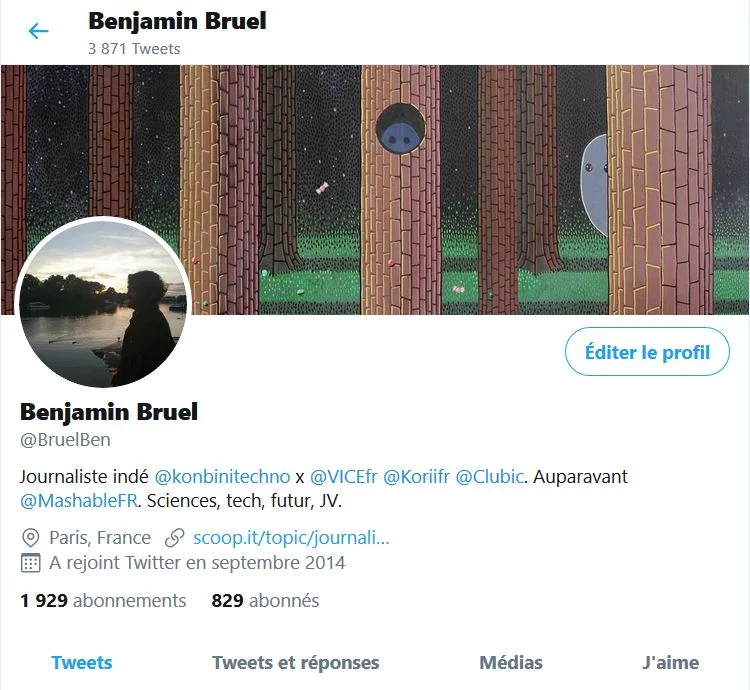This screenshot has height=690, width=750.
Task: Click Éditer le profil button
Action: pyautogui.click(x=647, y=352)
